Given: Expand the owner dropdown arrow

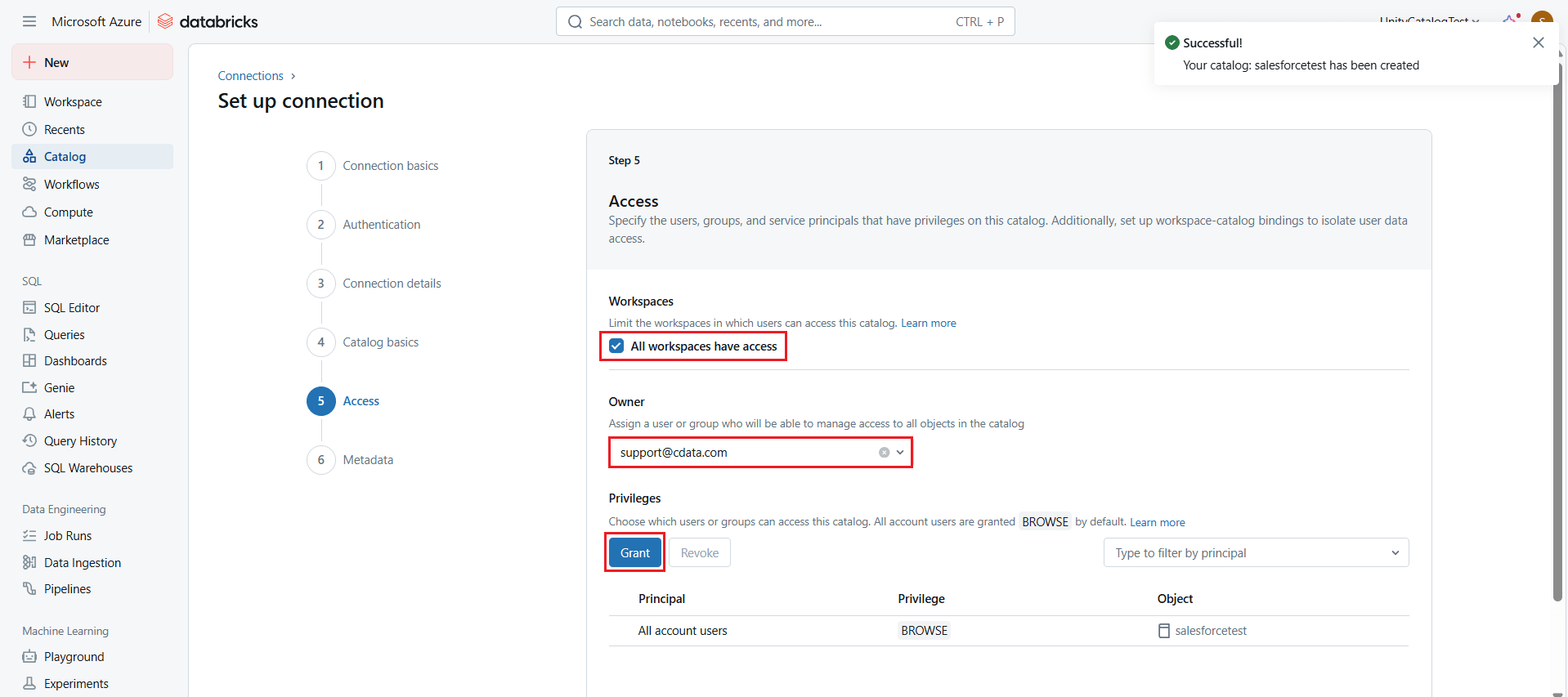Looking at the screenshot, I should click(x=900, y=453).
